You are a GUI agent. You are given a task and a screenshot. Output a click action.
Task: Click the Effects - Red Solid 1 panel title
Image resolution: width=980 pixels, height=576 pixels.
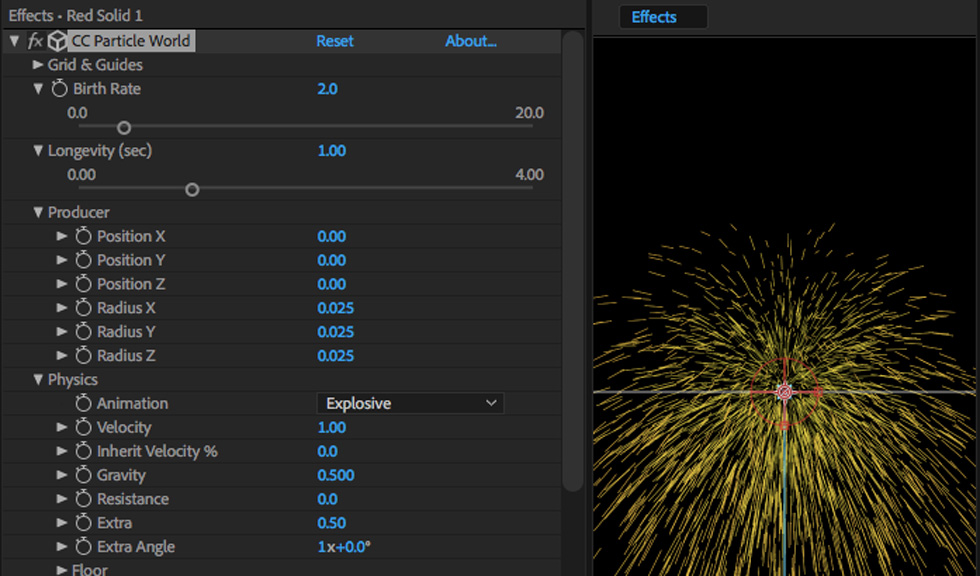coord(76,15)
